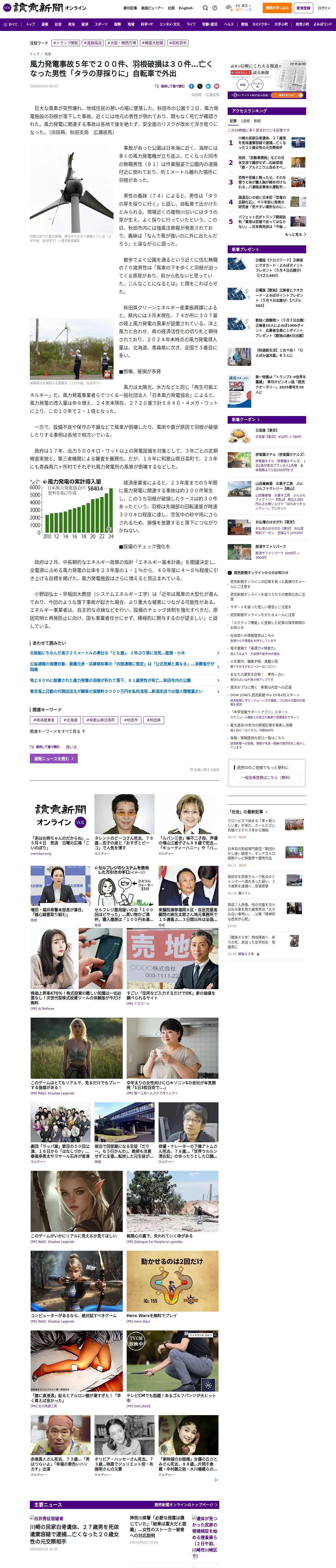
Task: Open the 新着クーポン chevron heading
Action: click(245, 419)
